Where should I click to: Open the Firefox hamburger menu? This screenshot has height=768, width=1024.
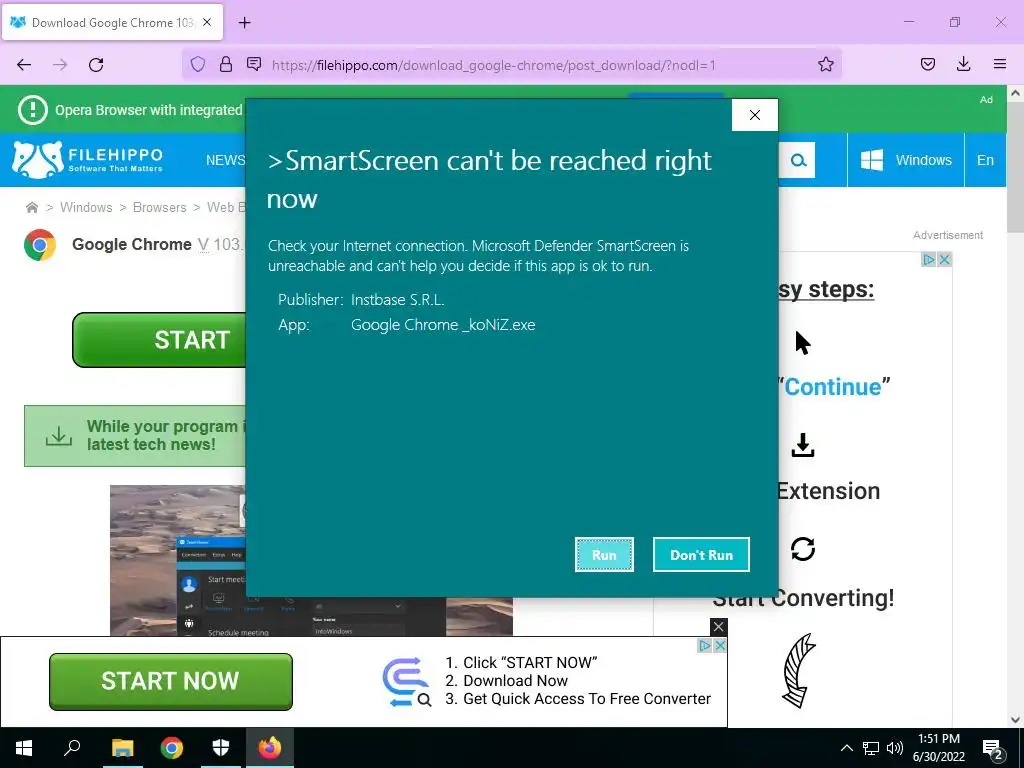pyautogui.click(x=1000, y=64)
